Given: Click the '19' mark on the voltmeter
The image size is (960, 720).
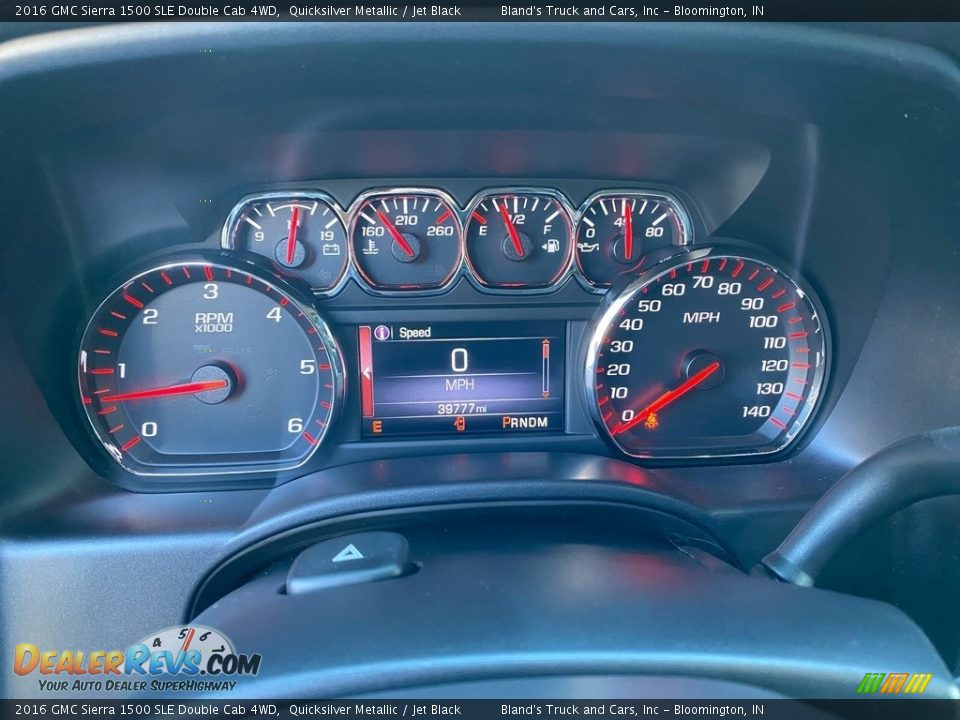Looking at the screenshot, I should pos(327,236).
